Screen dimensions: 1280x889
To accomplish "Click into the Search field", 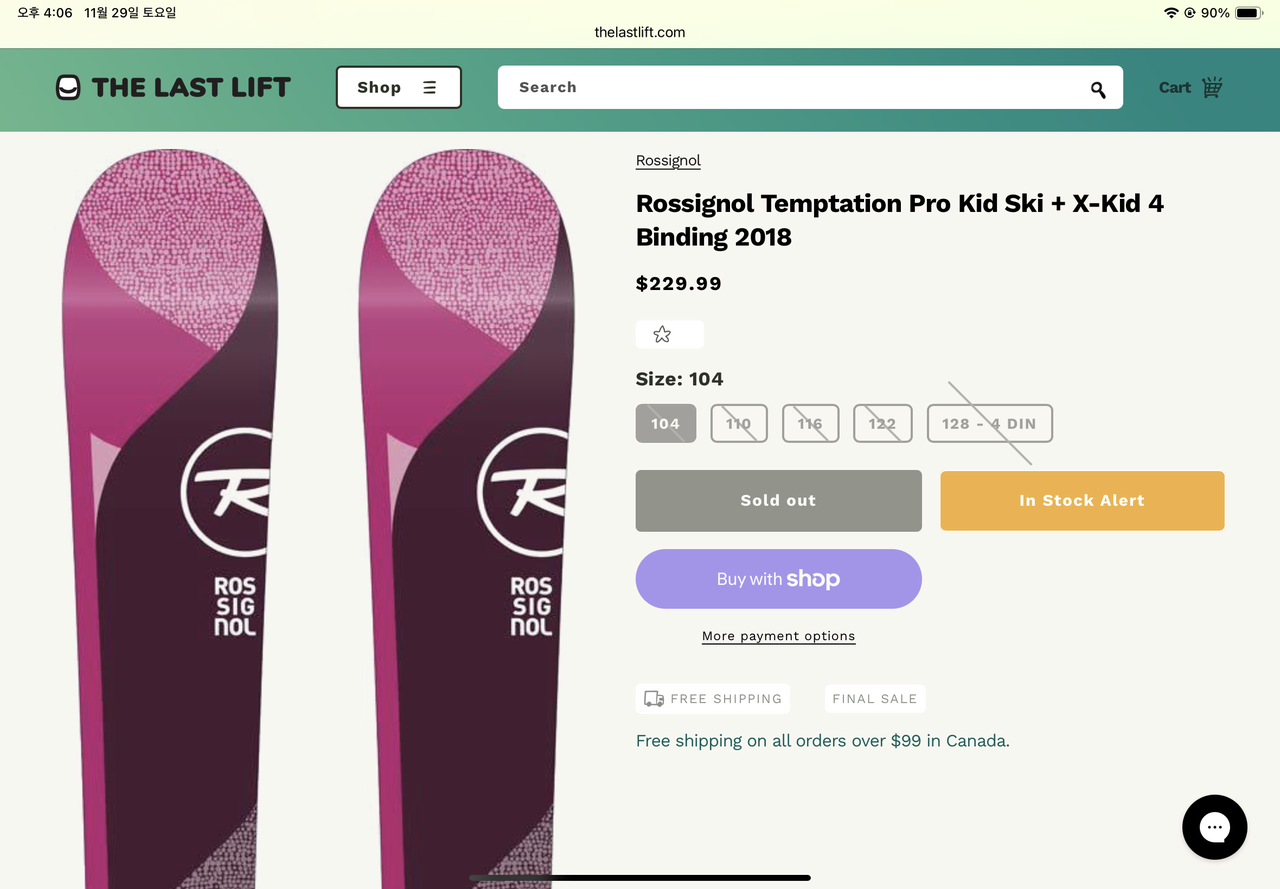I will [x=790, y=88].
